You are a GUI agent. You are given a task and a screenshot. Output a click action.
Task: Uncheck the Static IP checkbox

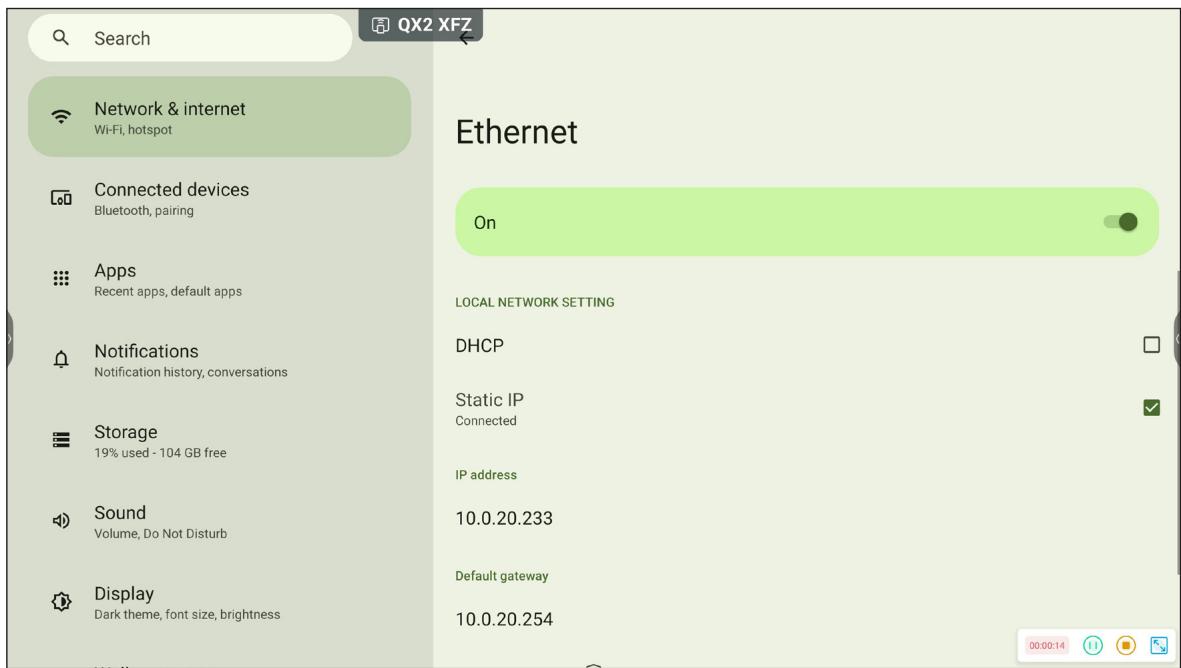point(1151,407)
